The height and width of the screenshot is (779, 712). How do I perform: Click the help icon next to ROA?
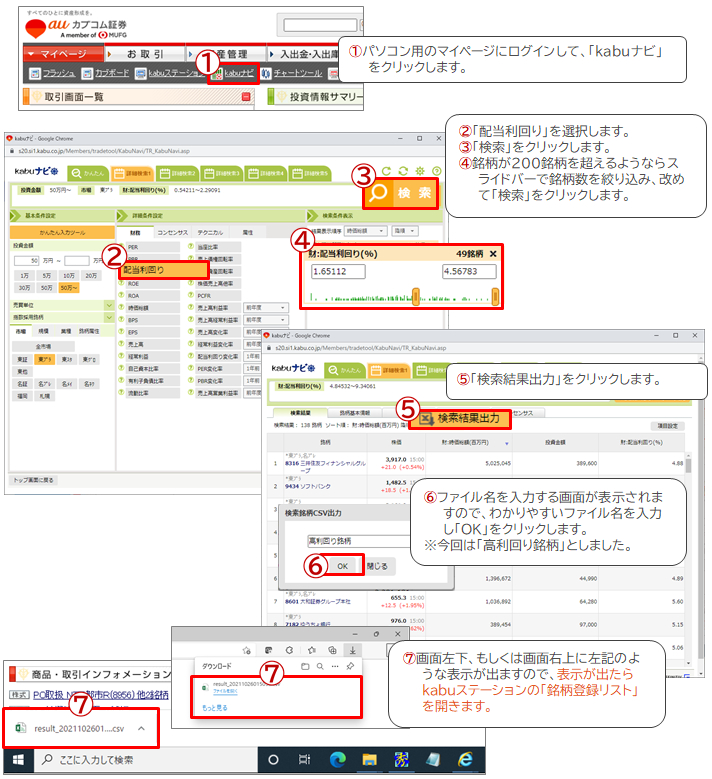121,295
